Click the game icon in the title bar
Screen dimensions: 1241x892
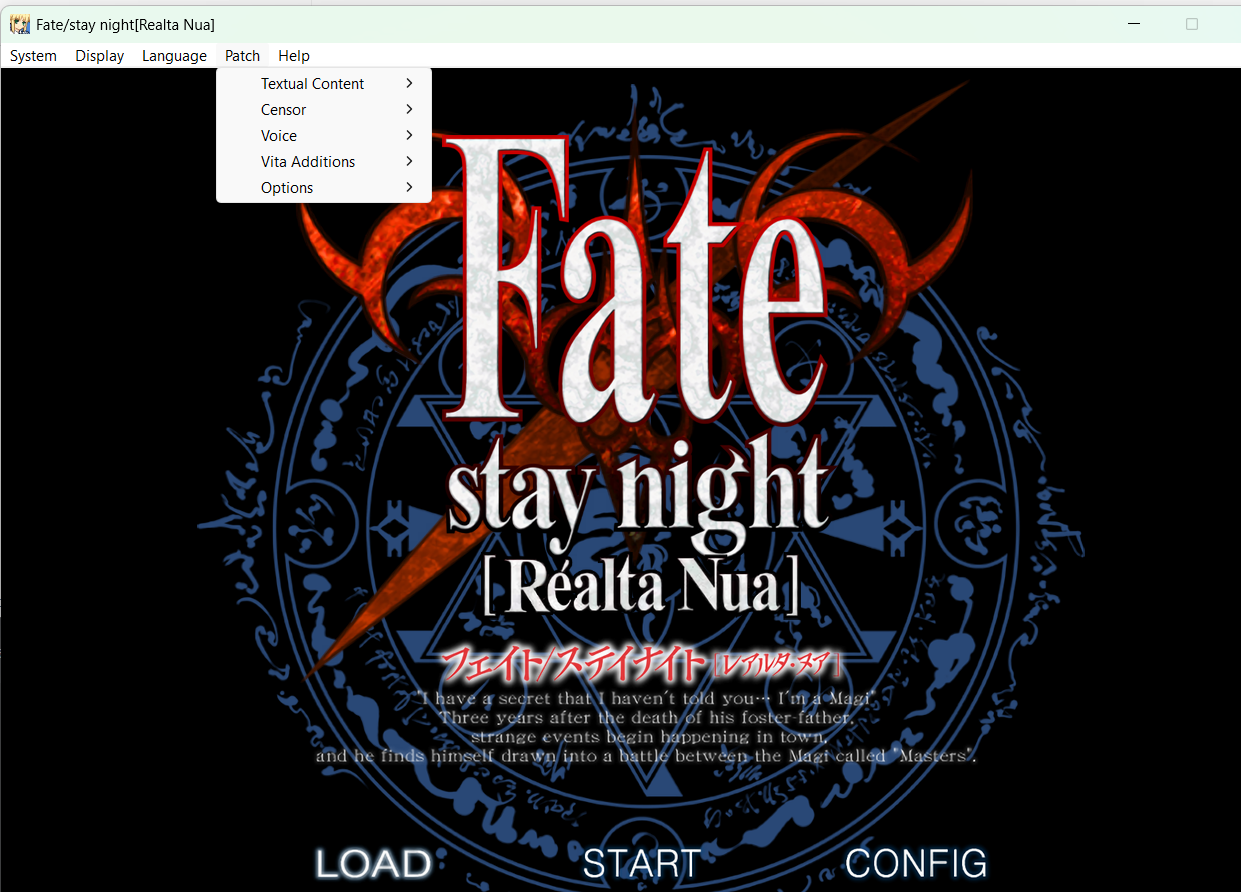tap(19, 24)
